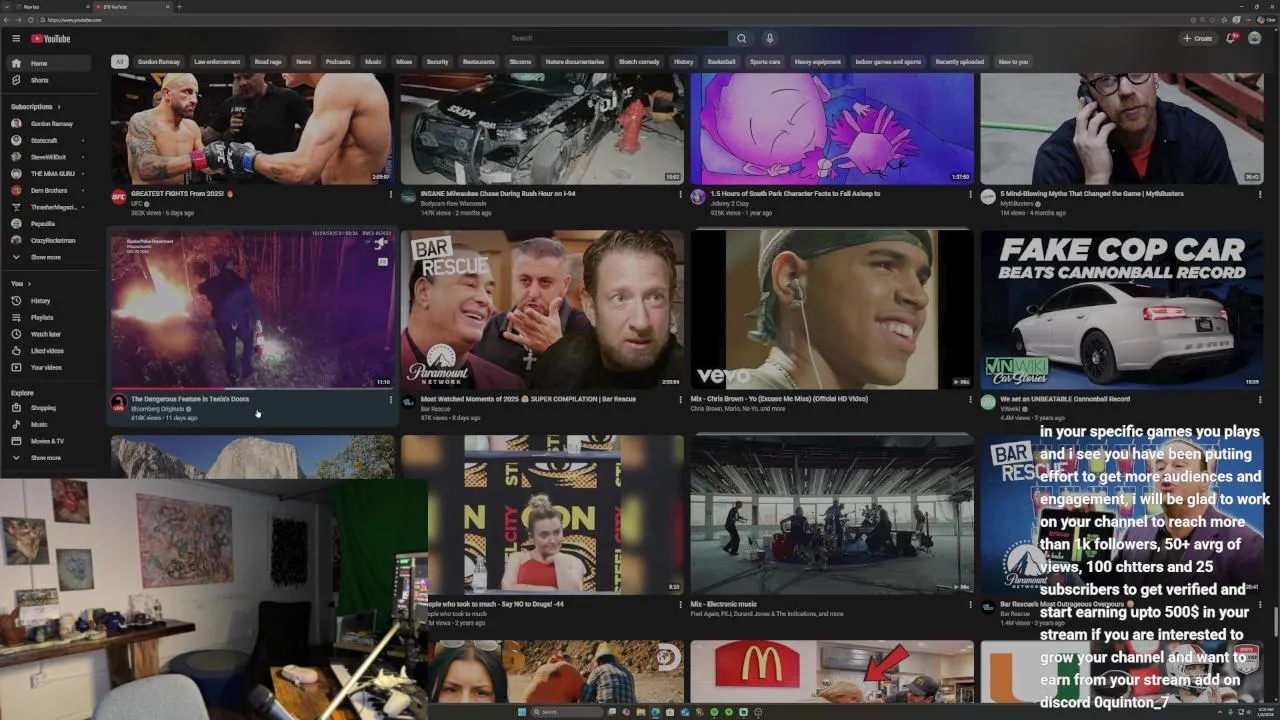Open Shorts from the sidebar

coord(50,80)
